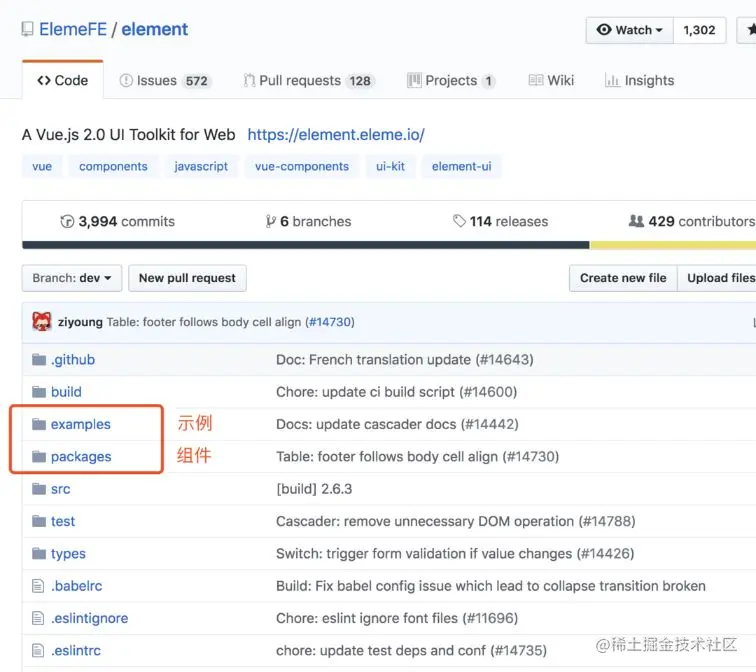Open the src folder name
756x672 pixels.
click(60, 489)
